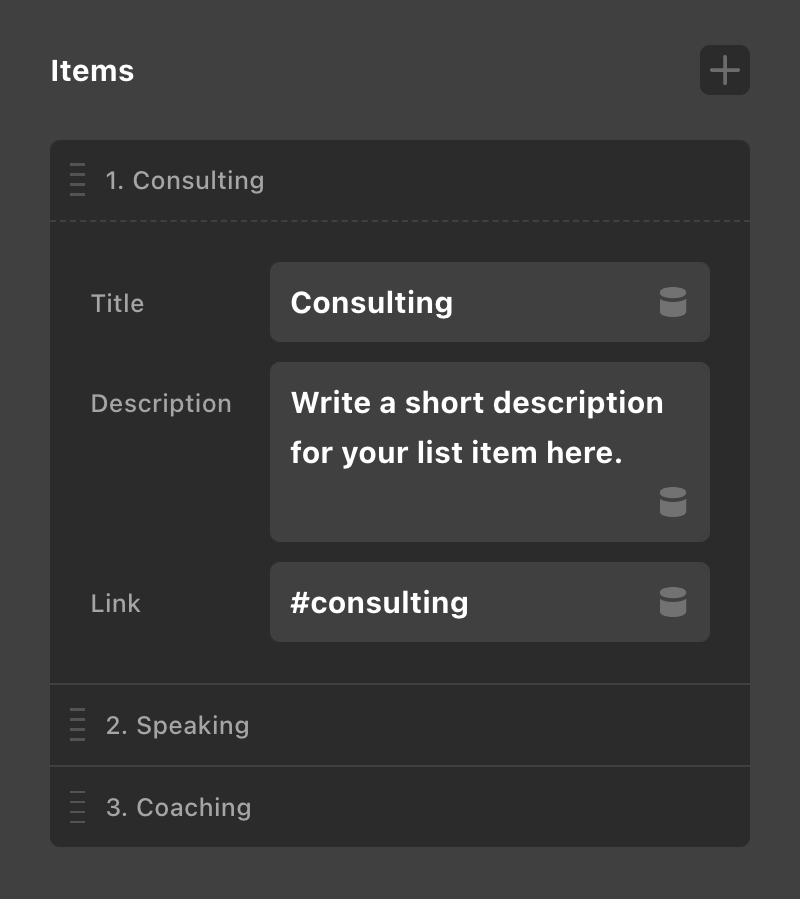Viewport: 800px width, 899px height.
Task: Click the drag handle beside 3. Coaching
Action: pos(77,807)
